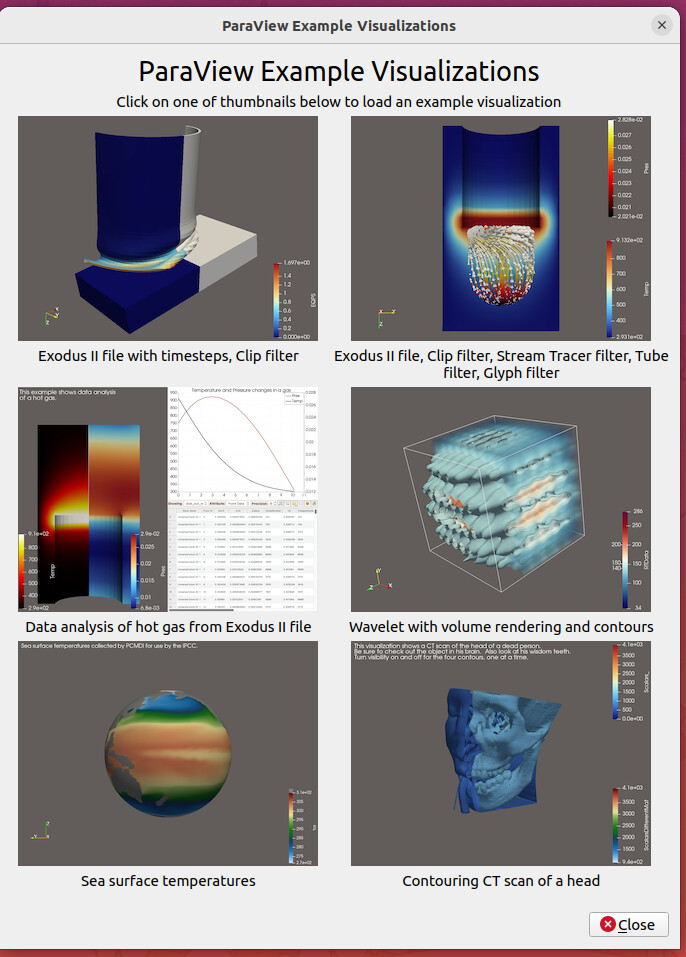This screenshot has width=686, height=957.
Task: Click the 'Contouring CT scan of a head' caption
Action: tap(500, 881)
